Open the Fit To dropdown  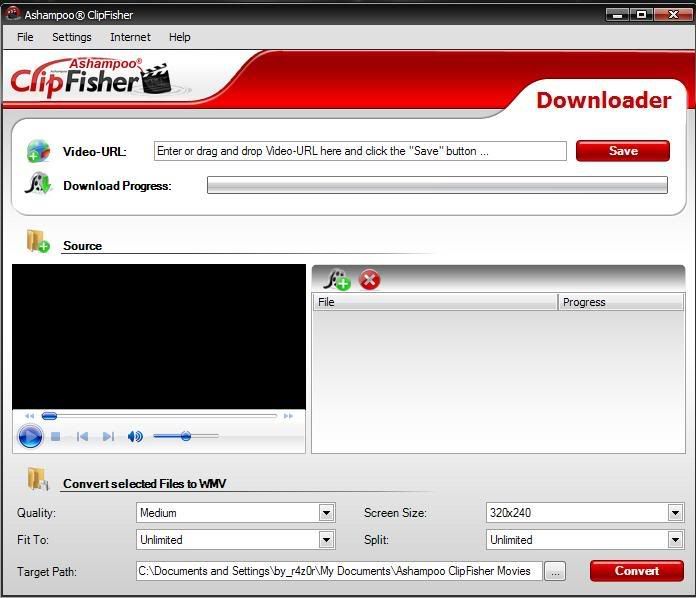(326, 540)
